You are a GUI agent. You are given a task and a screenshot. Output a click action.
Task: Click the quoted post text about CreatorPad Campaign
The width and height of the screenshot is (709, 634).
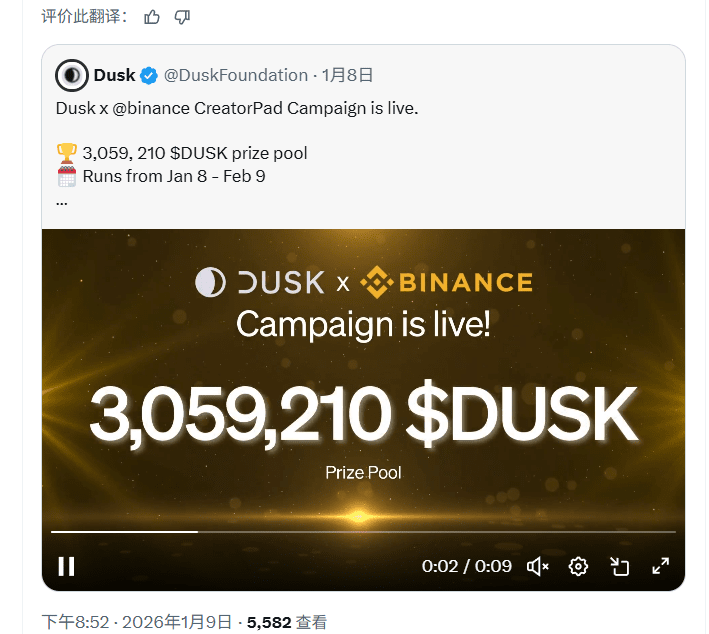point(236,108)
